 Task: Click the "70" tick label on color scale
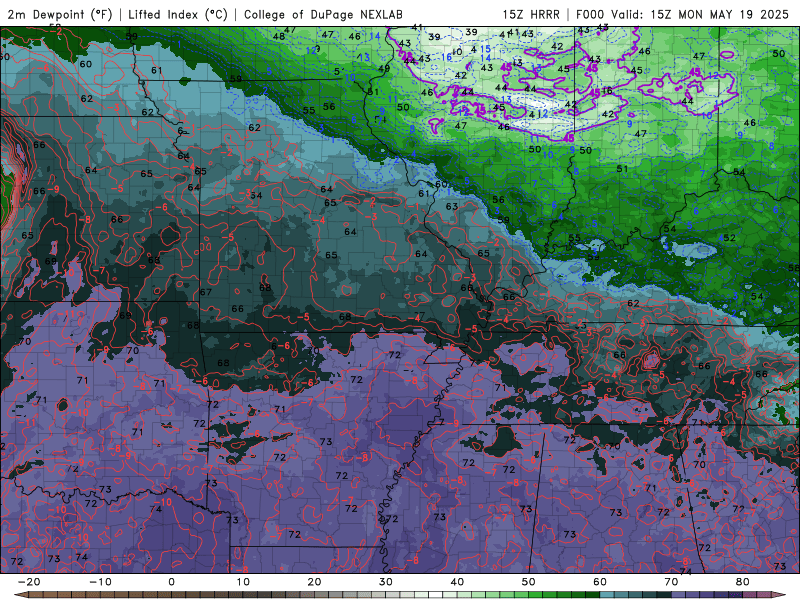(671, 582)
